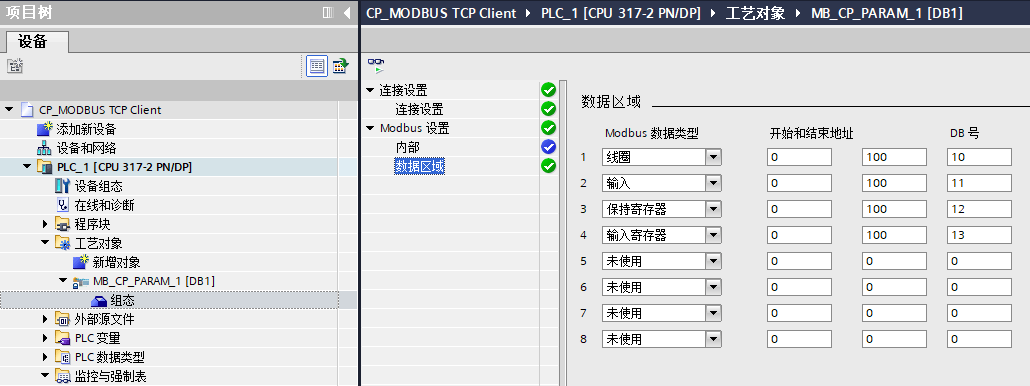Screen dimensions: 1030x386
Task: Click green checkmark beside Modbus 设置
Action: tap(548, 128)
